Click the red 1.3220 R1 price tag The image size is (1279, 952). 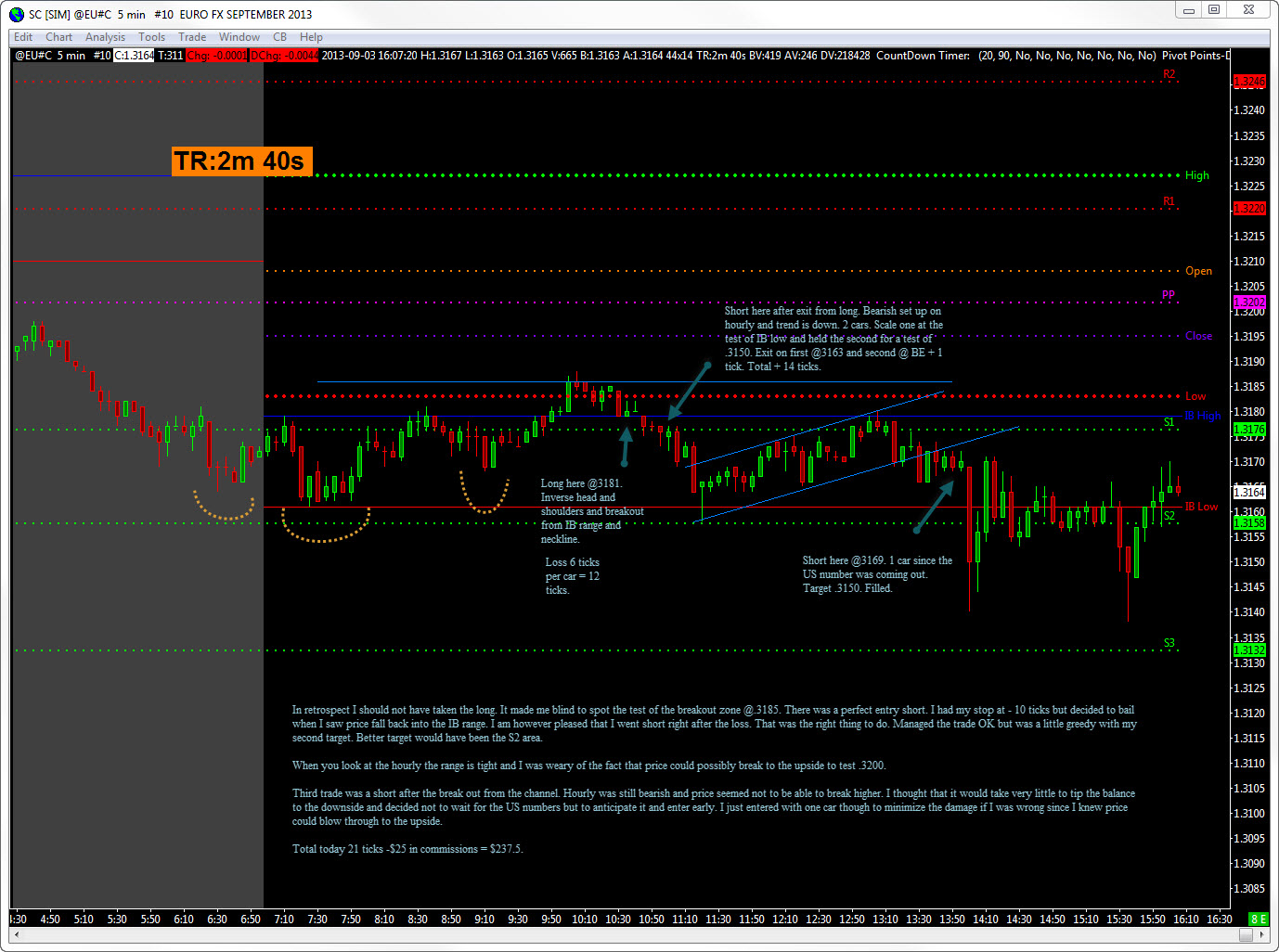(1249, 209)
